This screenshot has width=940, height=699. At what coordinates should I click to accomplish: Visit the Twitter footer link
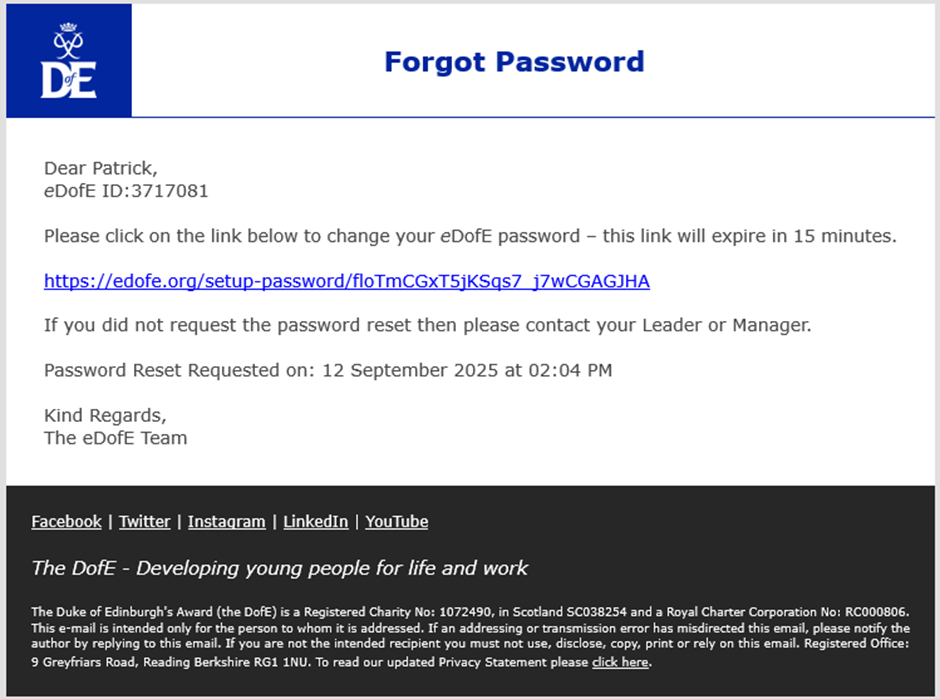[144, 521]
